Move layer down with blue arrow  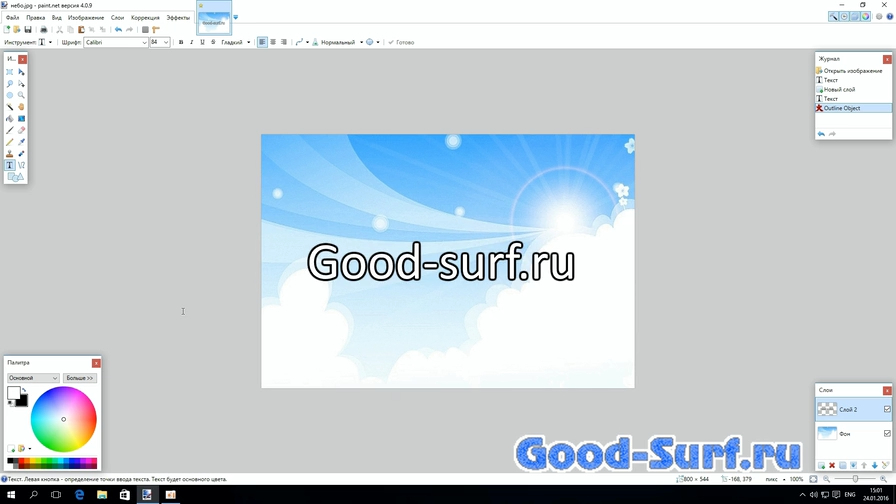(x=874, y=466)
